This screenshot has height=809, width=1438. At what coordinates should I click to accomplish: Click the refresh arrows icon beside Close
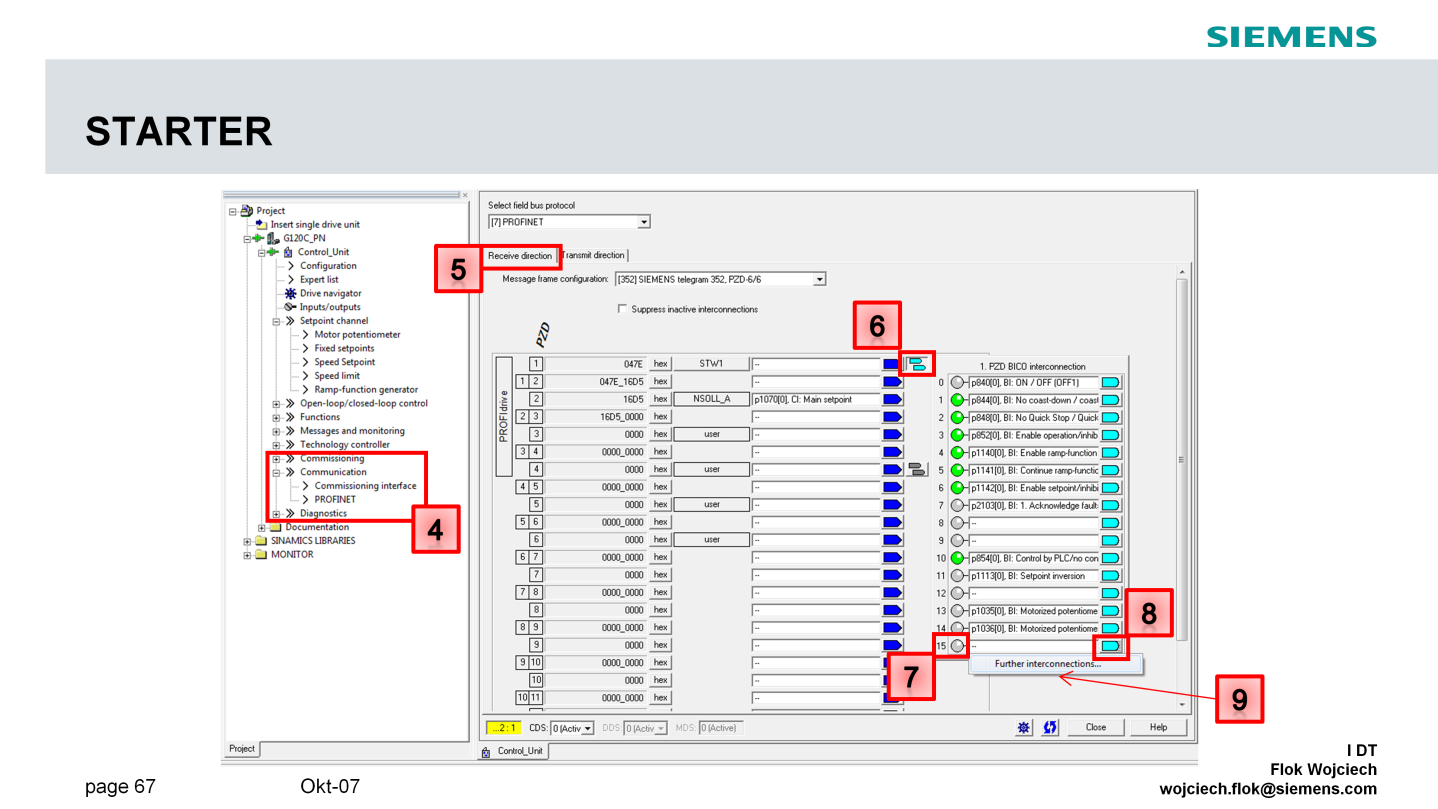[1050, 728]
